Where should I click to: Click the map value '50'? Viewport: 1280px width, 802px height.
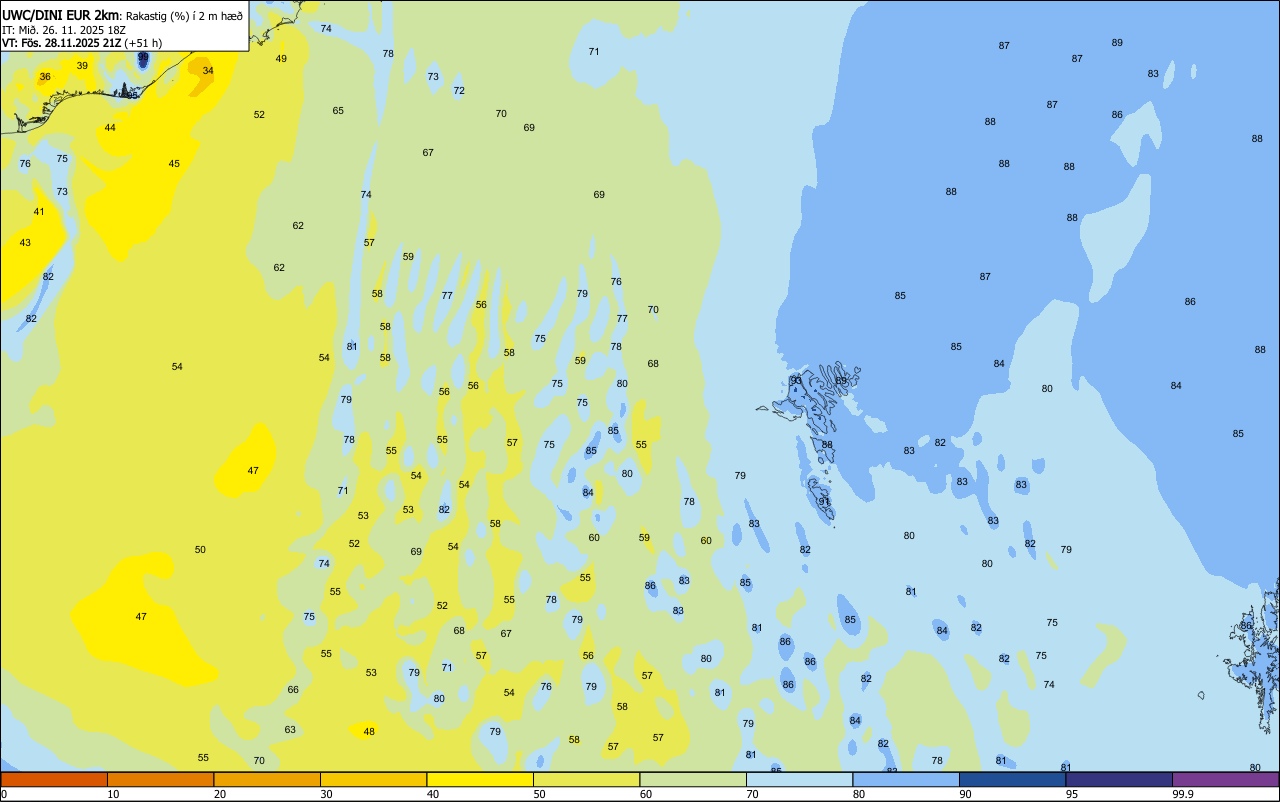[x=200, y=550]
